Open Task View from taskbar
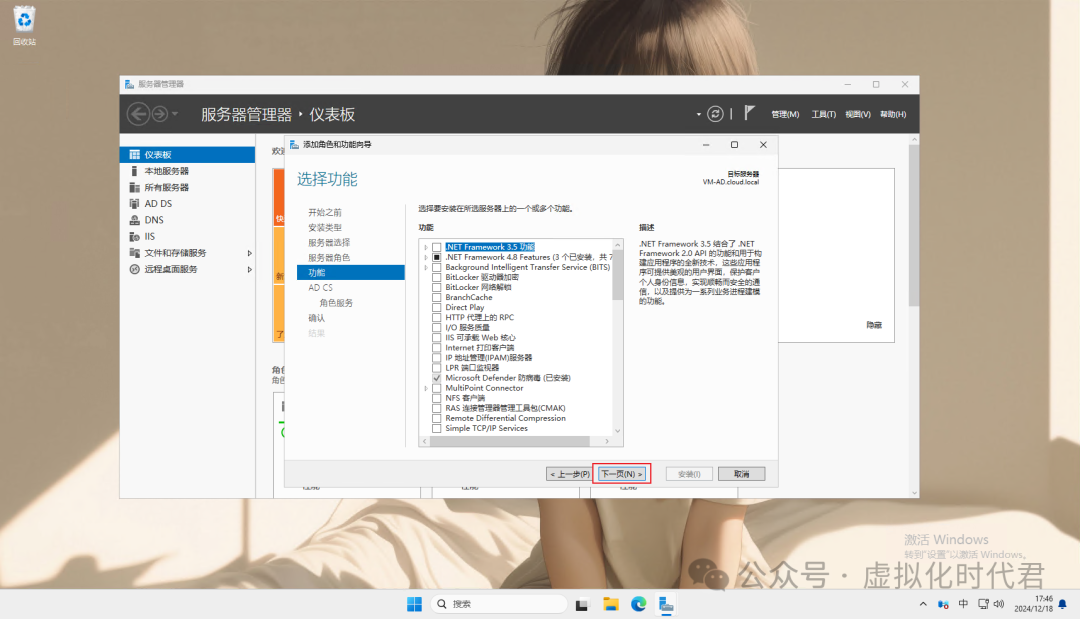Viewport: 1080px width, 619px height. coord(582,605)
